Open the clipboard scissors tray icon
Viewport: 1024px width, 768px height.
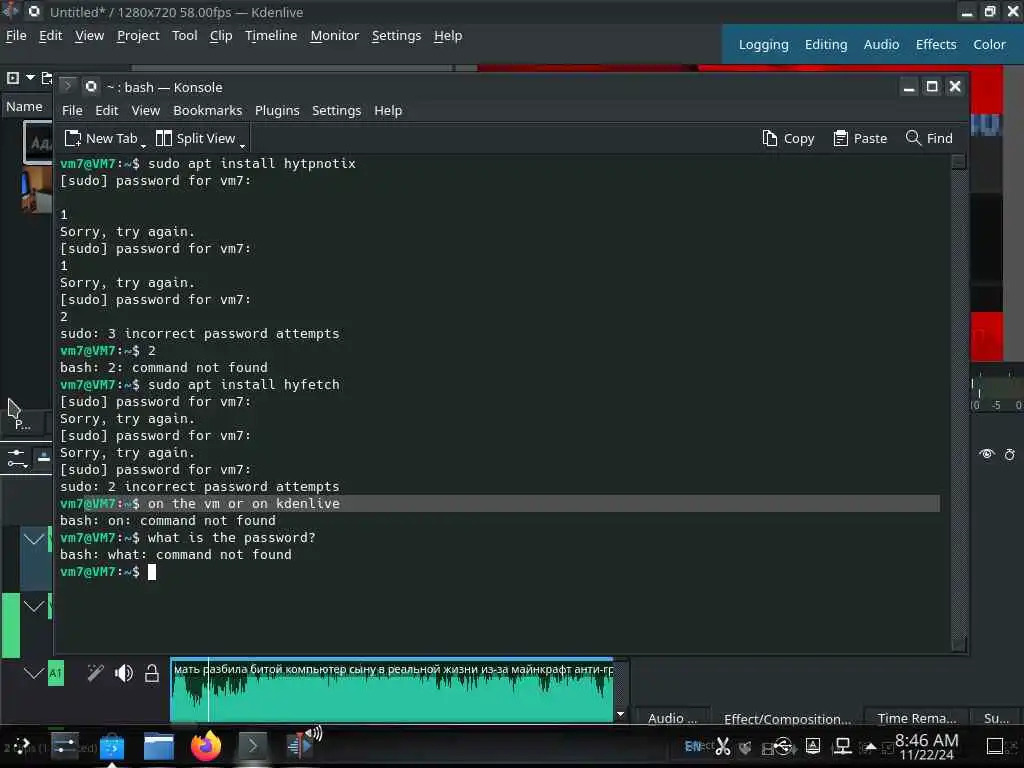click(722, 746)
